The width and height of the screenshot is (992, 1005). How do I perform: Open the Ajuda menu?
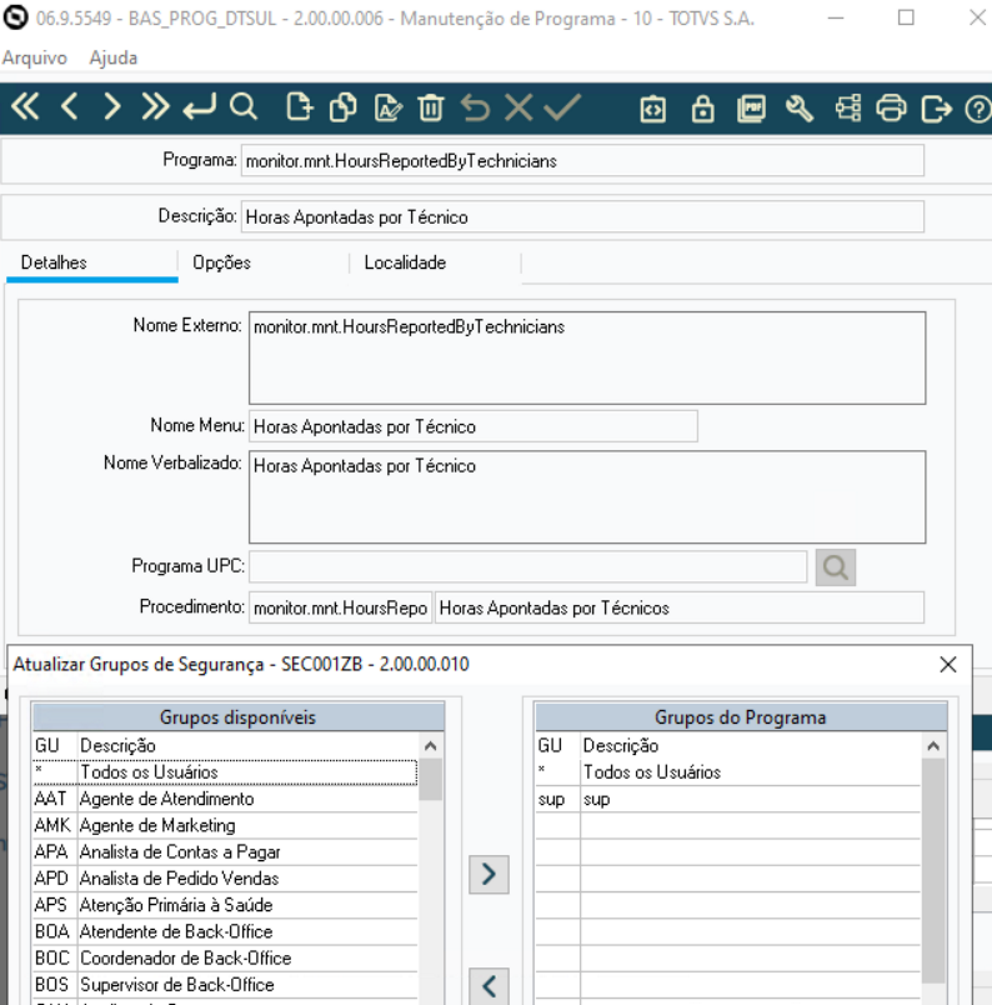point(113,58)
